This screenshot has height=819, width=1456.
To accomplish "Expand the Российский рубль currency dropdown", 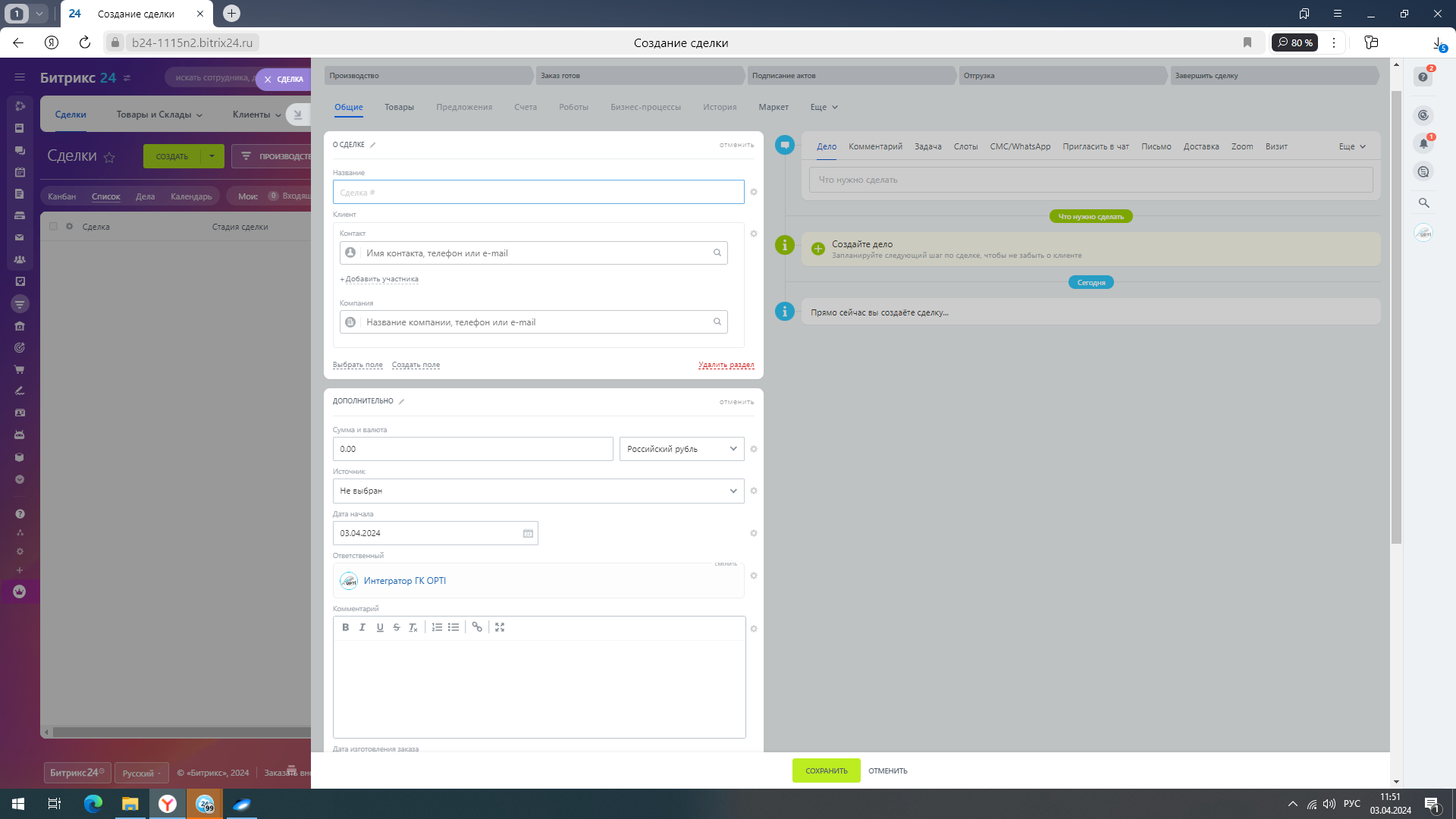I will click(x=681, y=449).
